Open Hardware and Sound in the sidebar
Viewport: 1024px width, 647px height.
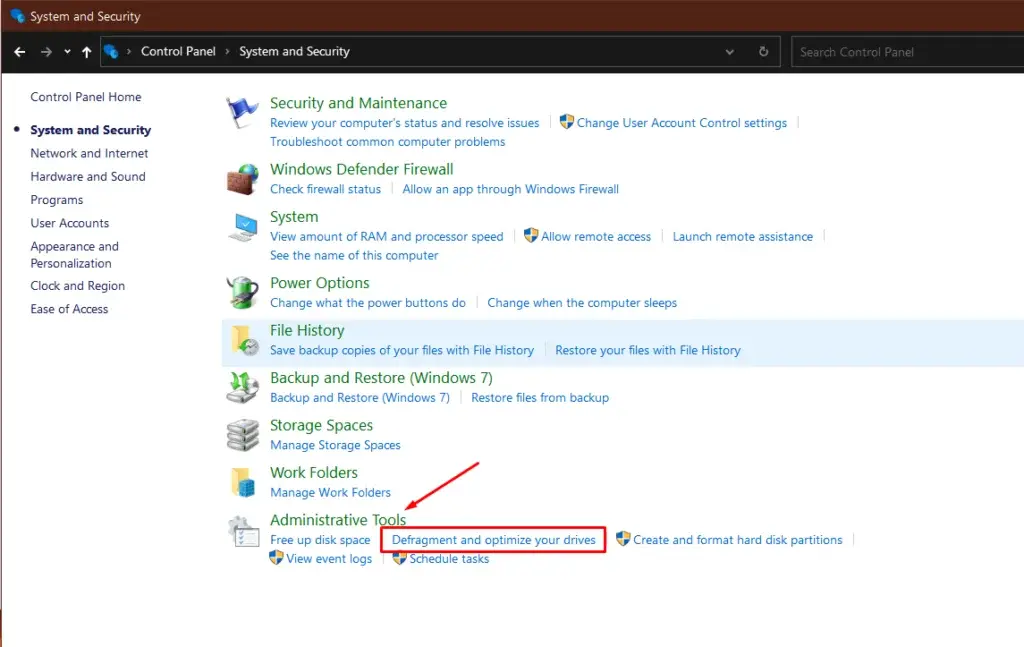tap(88, 176)
